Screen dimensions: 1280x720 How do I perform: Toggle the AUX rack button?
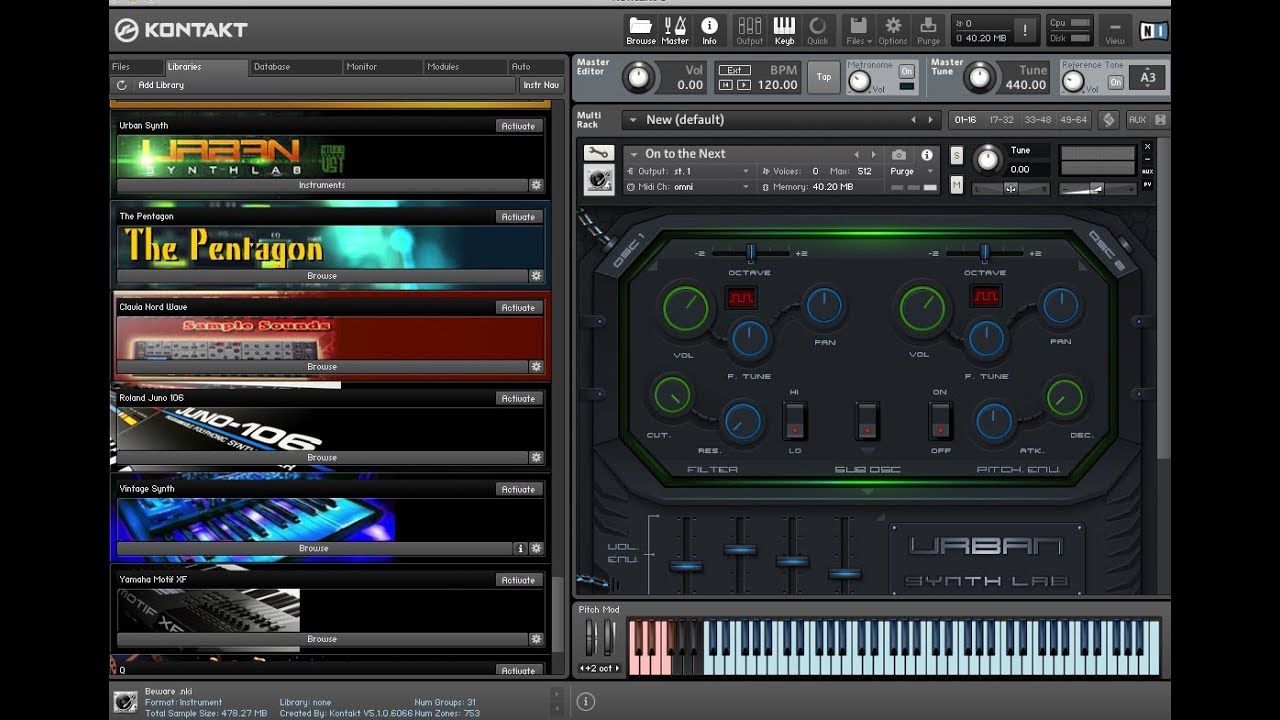1137,120
